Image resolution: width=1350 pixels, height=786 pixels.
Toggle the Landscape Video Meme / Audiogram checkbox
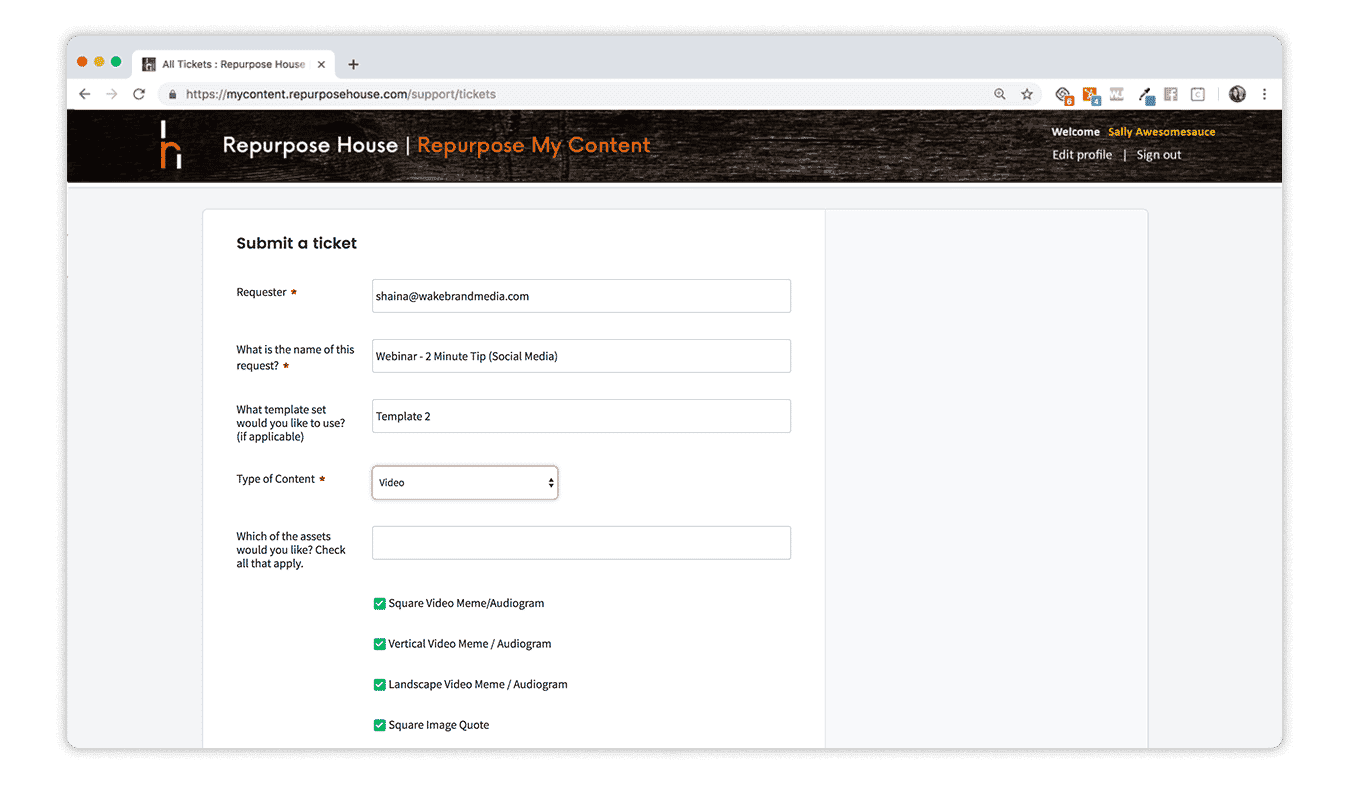[380, 685]
